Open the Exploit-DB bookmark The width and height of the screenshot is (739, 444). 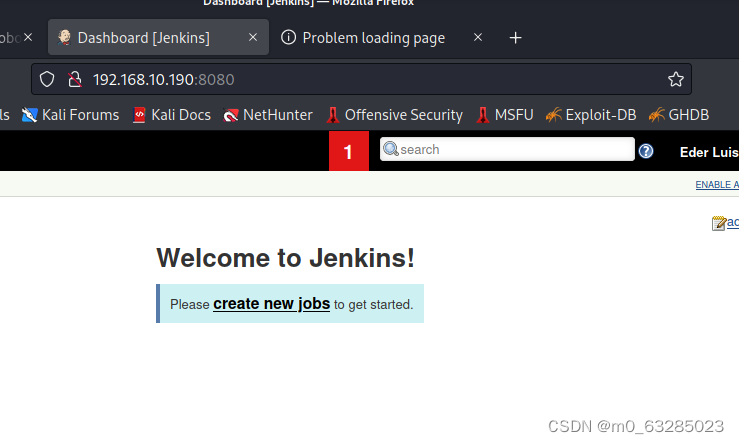coord(591,115)
